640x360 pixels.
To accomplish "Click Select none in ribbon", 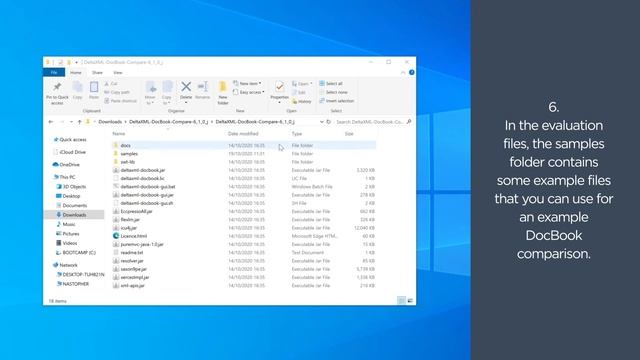I will click(333, 92).
